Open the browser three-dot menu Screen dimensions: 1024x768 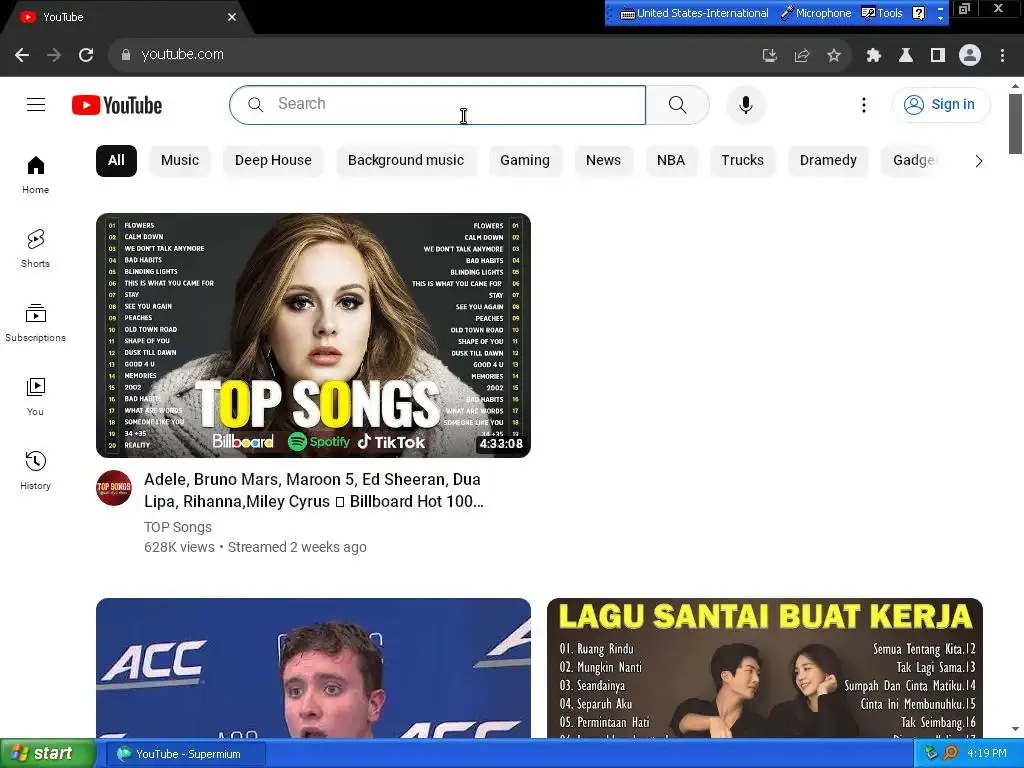tap(1002, 56)
